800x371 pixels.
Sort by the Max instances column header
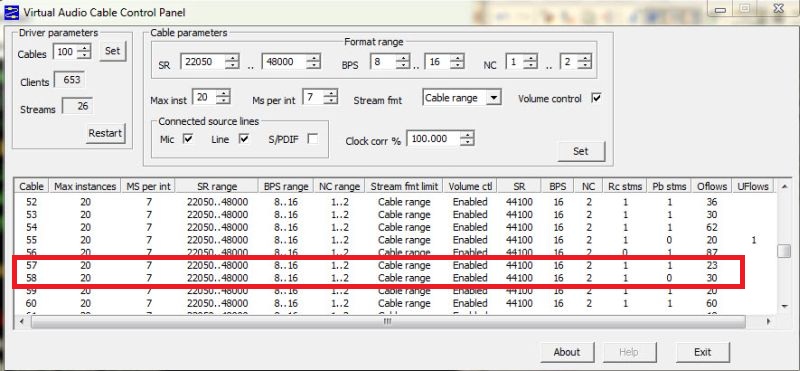point(85,186)
